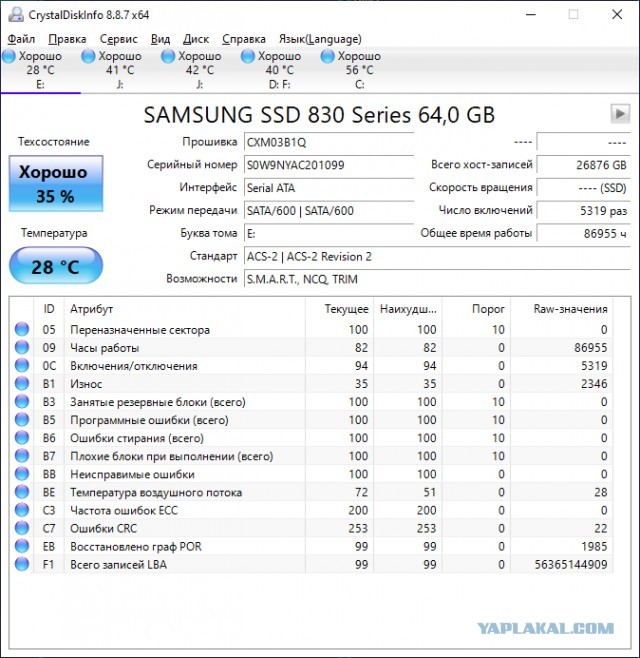Select the Переназначенные сектора row text
Screen dimensions: 640x658
(140, 330)
